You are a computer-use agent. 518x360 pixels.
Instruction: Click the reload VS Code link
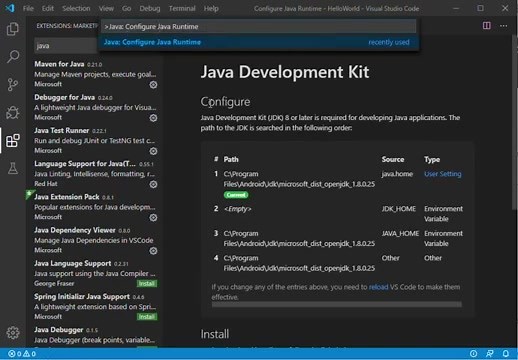[378, 287]
